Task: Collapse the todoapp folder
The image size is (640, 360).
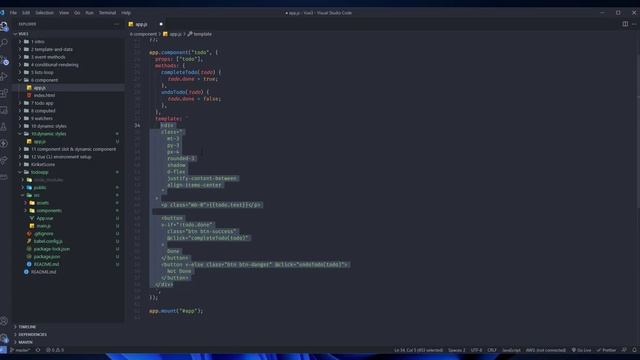Action: pos(68,172)
